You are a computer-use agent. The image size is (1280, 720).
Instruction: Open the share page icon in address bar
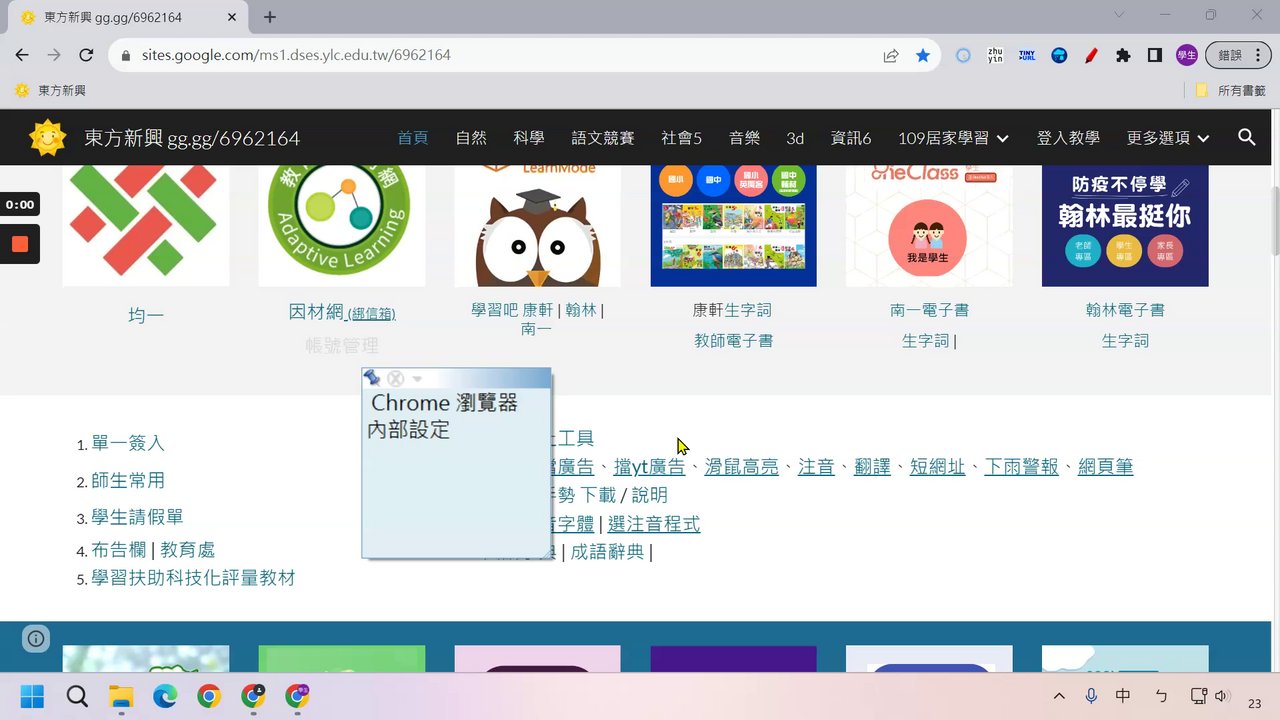coord(891,56)
